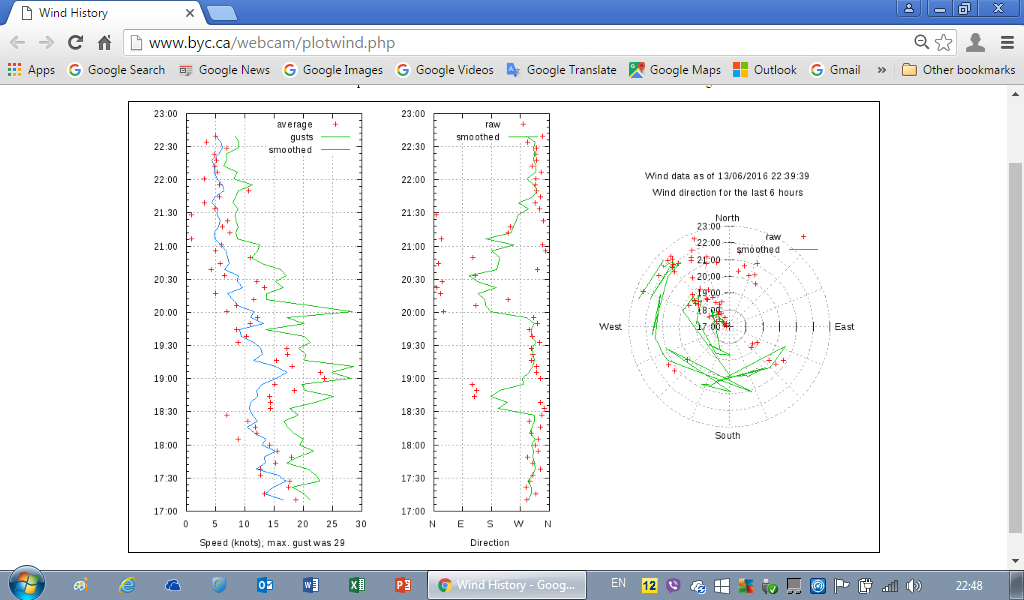Screen dimensions: 1024x600
Task: Bookmark this page with the star icon
Action: [943, 43]
